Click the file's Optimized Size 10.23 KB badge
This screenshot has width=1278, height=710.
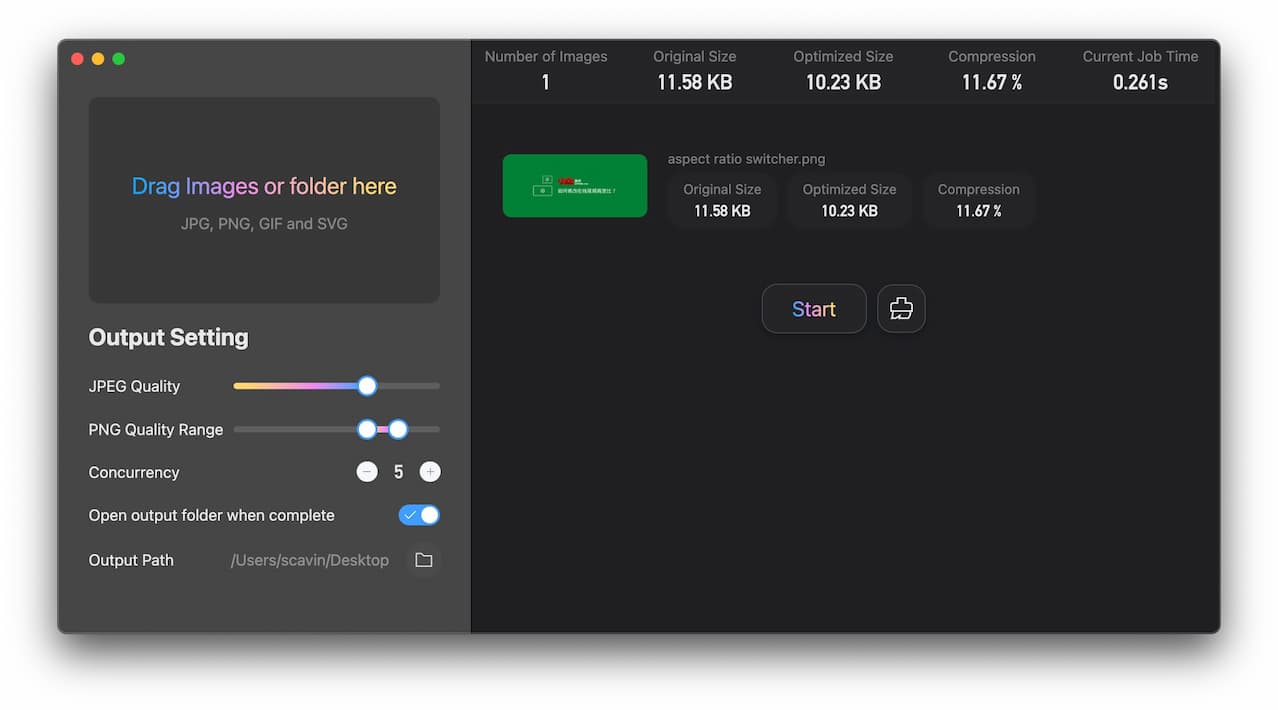point(849,200)
